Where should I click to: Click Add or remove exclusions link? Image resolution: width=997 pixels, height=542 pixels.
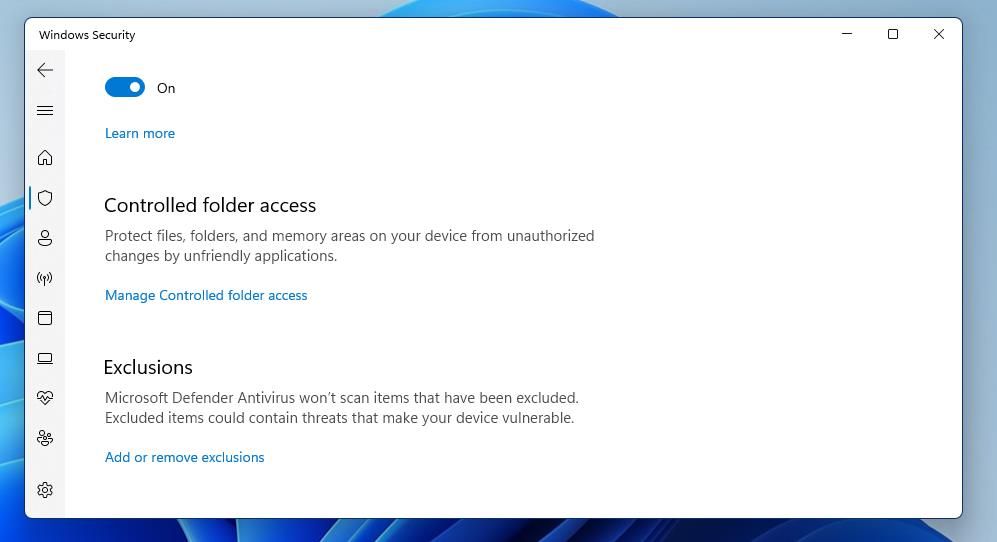coord(184,457)
